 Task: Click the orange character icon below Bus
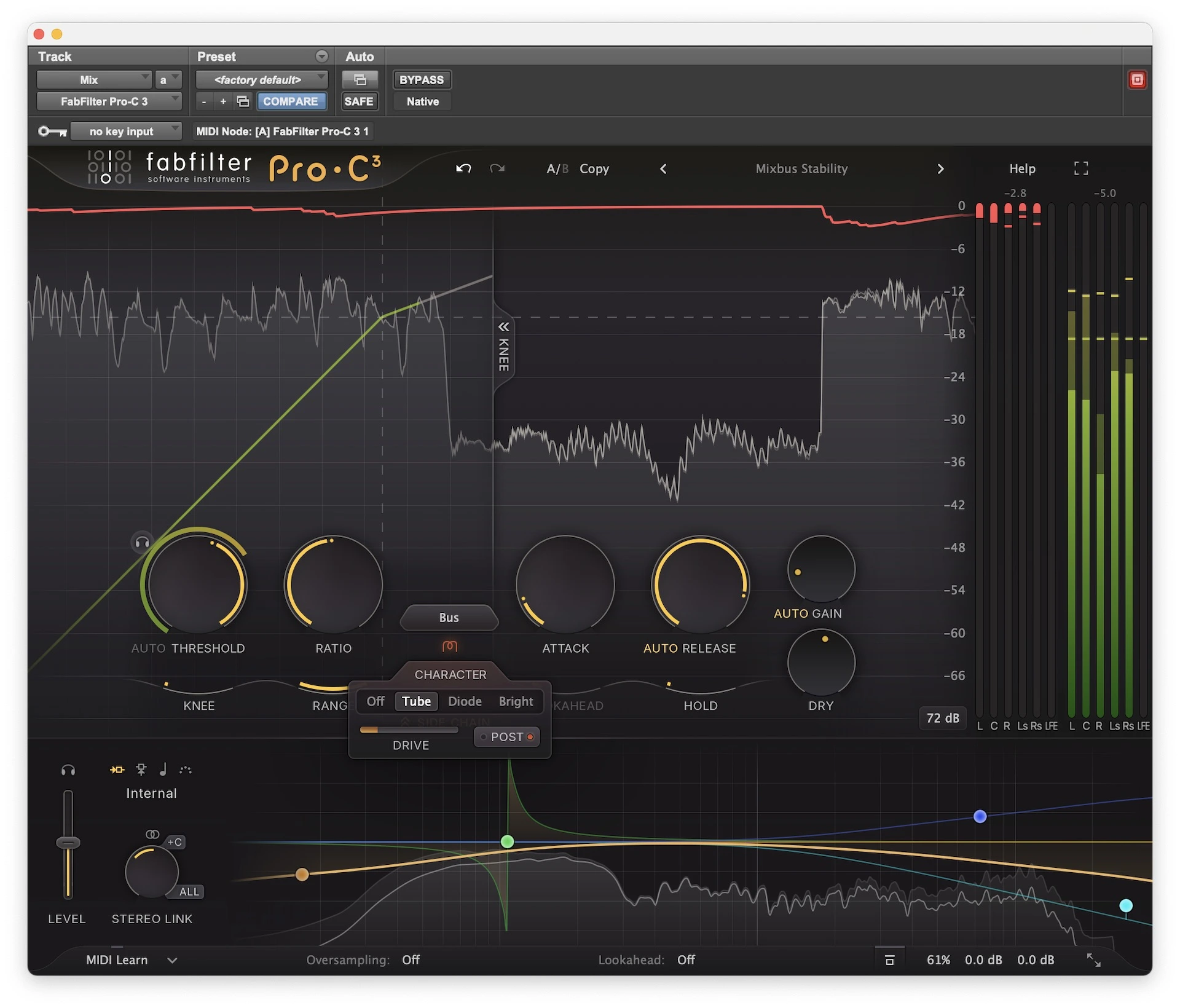coord(450,646)
